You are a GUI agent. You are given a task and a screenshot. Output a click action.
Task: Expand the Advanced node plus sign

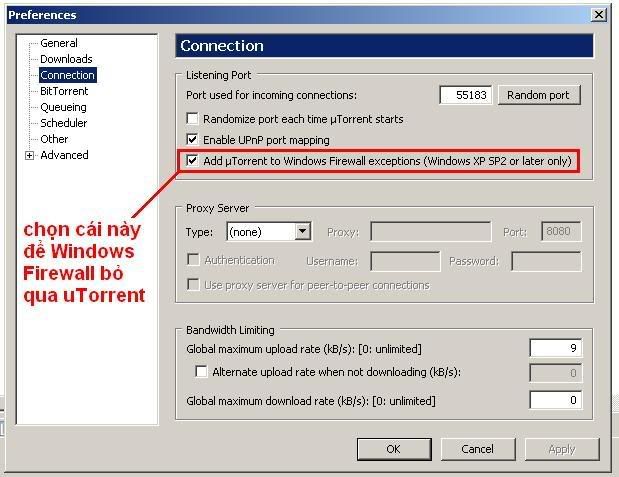tap(29, 156)
